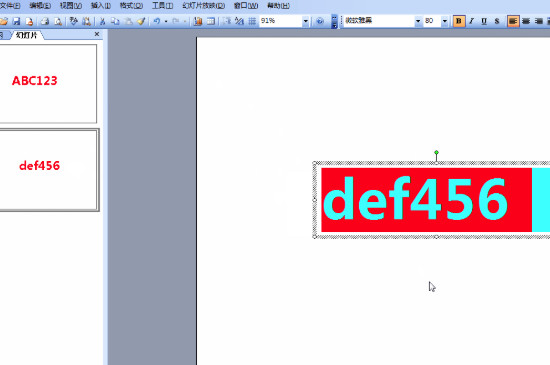Screen dimensions: 550x365
Task: Click the Insert Chart icon
Action: (x=198, y=21)
